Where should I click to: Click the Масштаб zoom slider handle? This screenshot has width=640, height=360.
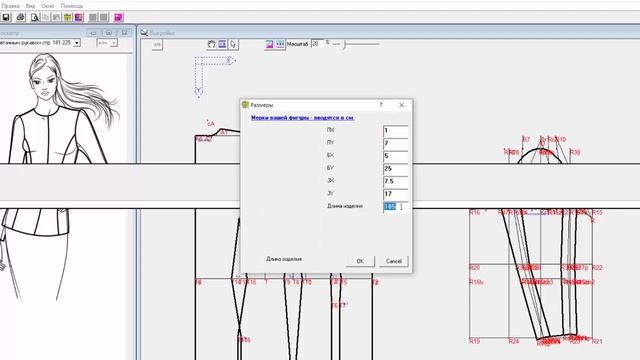tap(344, 44)
